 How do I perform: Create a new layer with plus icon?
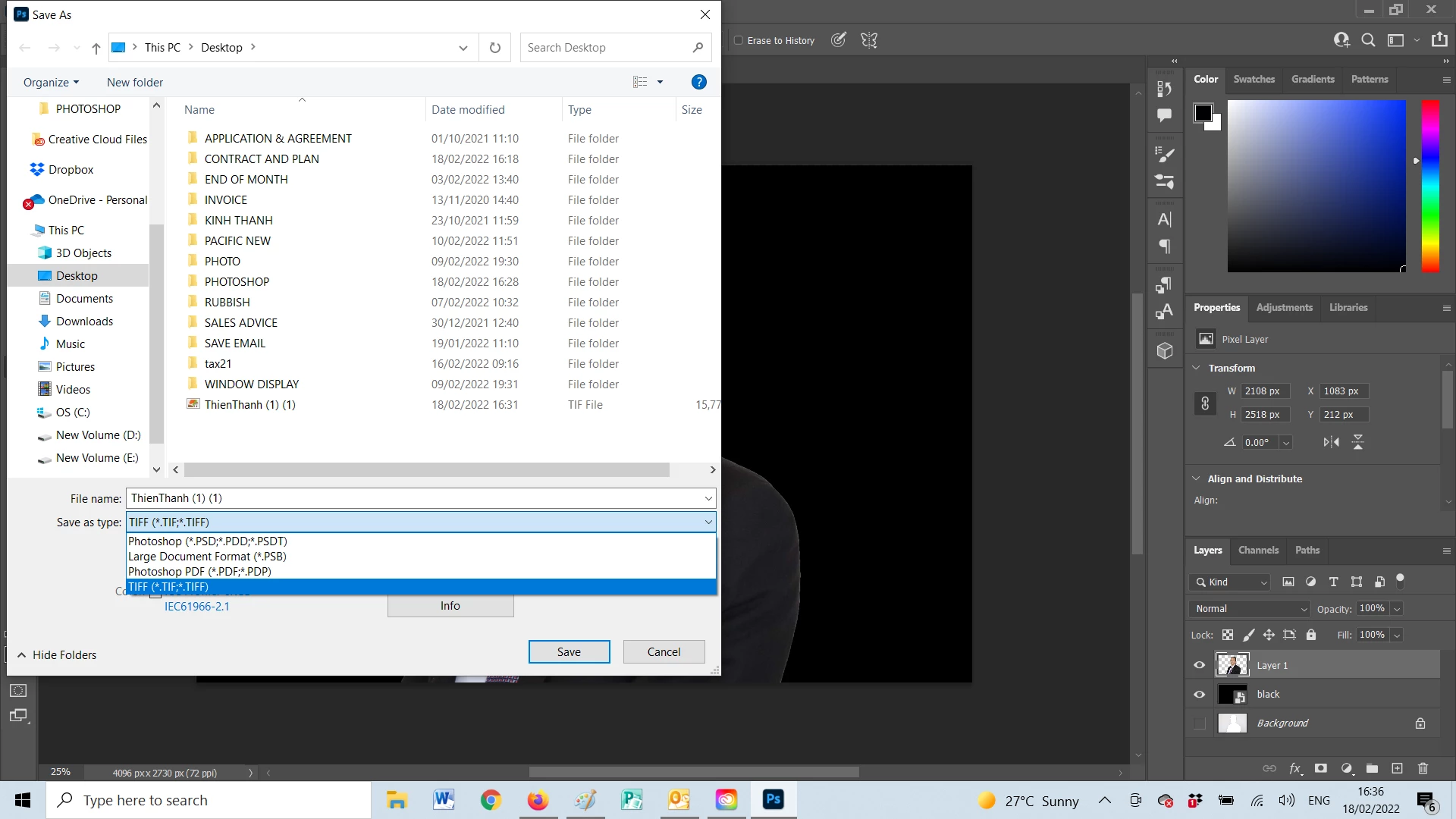click(x=1398, y=768)
